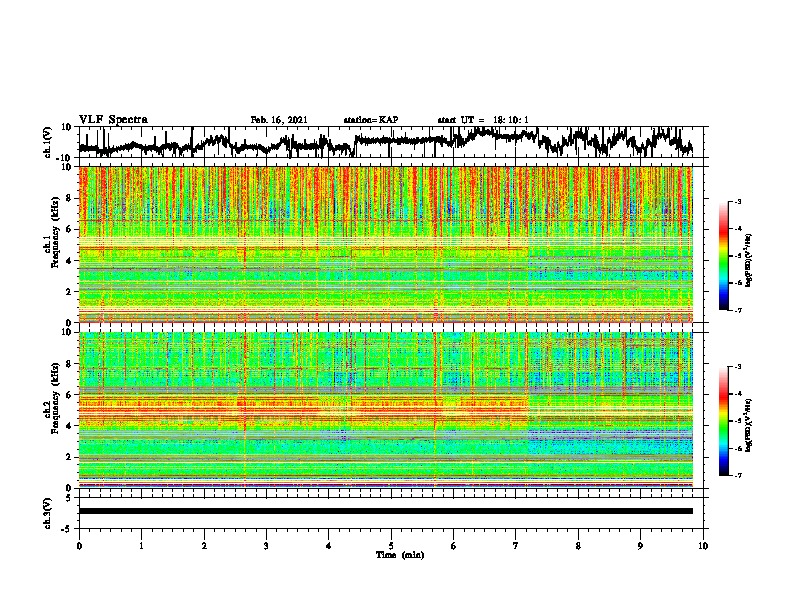Click the "8" kHz tick on ch.1 spectrogram
Image resolution: width=792 pixels, height=612 pixels.
click(70, 198)
